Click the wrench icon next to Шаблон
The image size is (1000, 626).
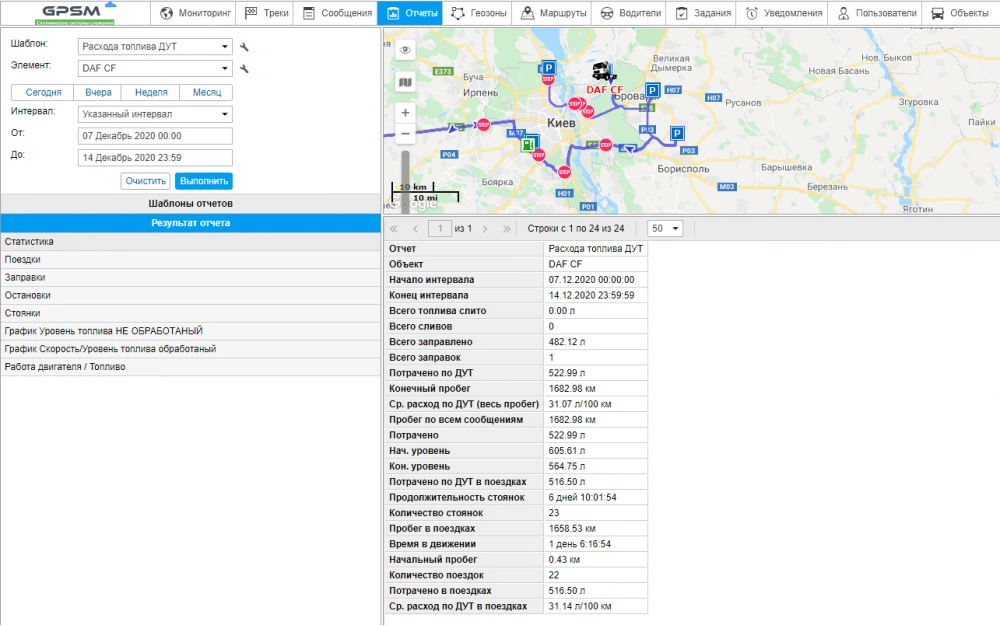pyautogui.click(x=244, y=47)
